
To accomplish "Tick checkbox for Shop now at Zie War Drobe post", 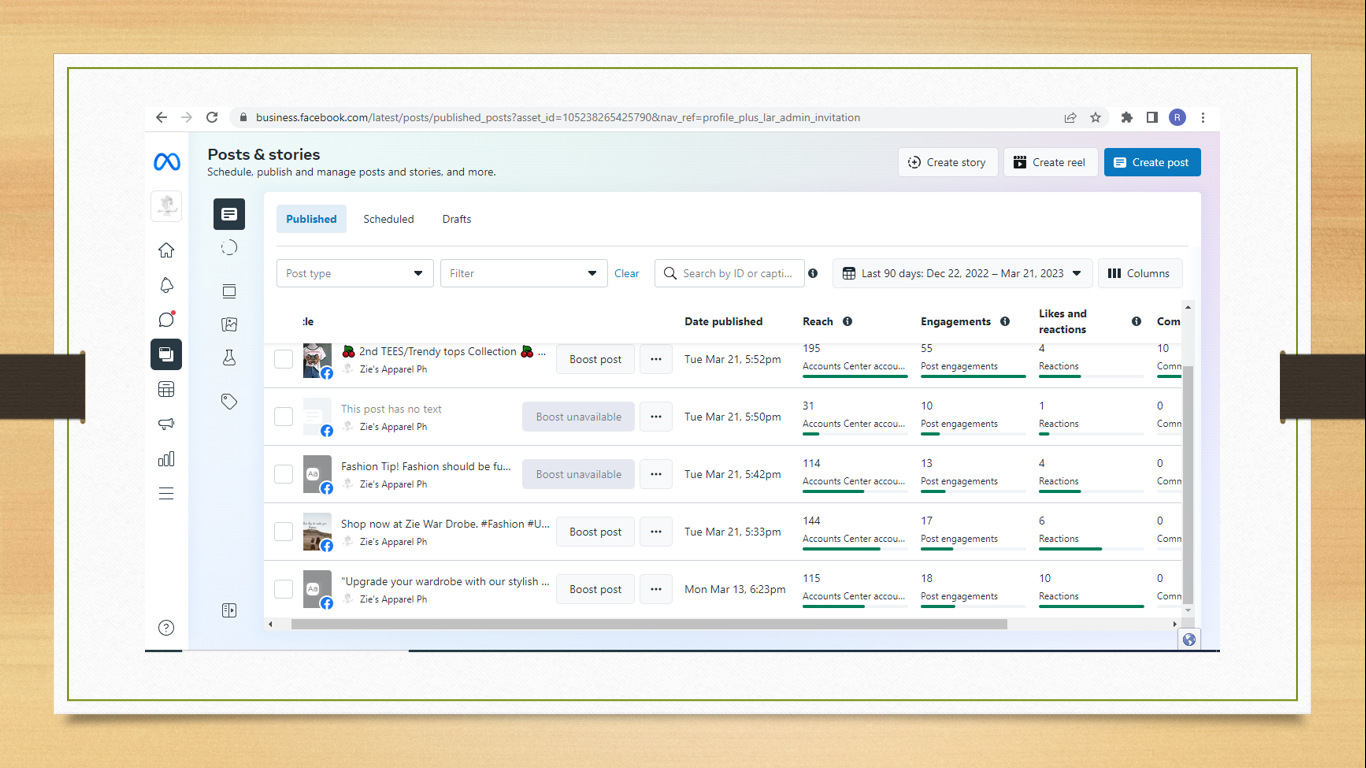I will click(284, 531).
